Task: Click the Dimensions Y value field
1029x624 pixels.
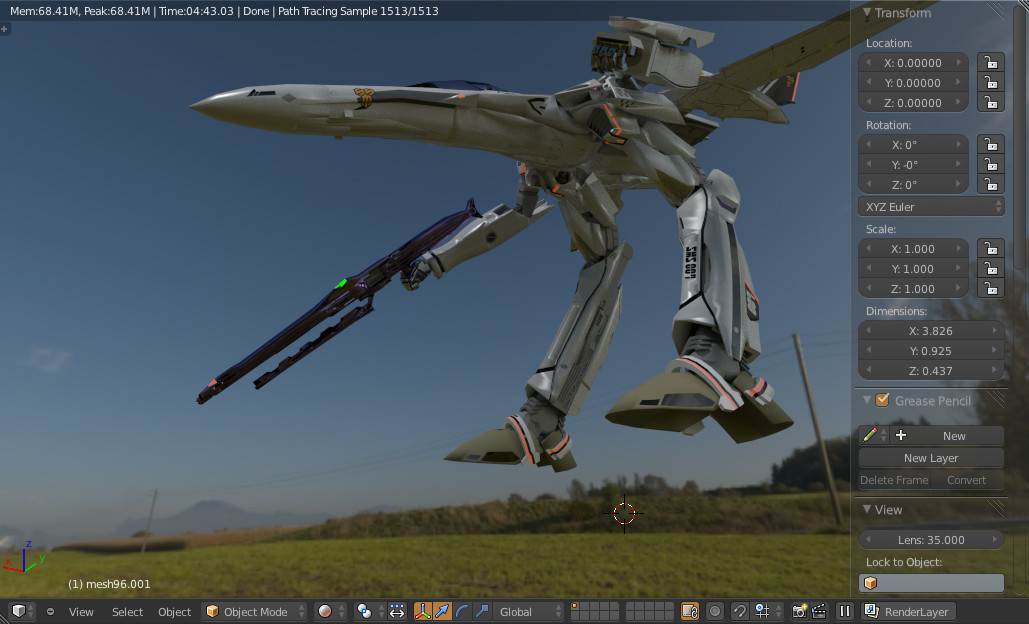Action: click(931, 350)
